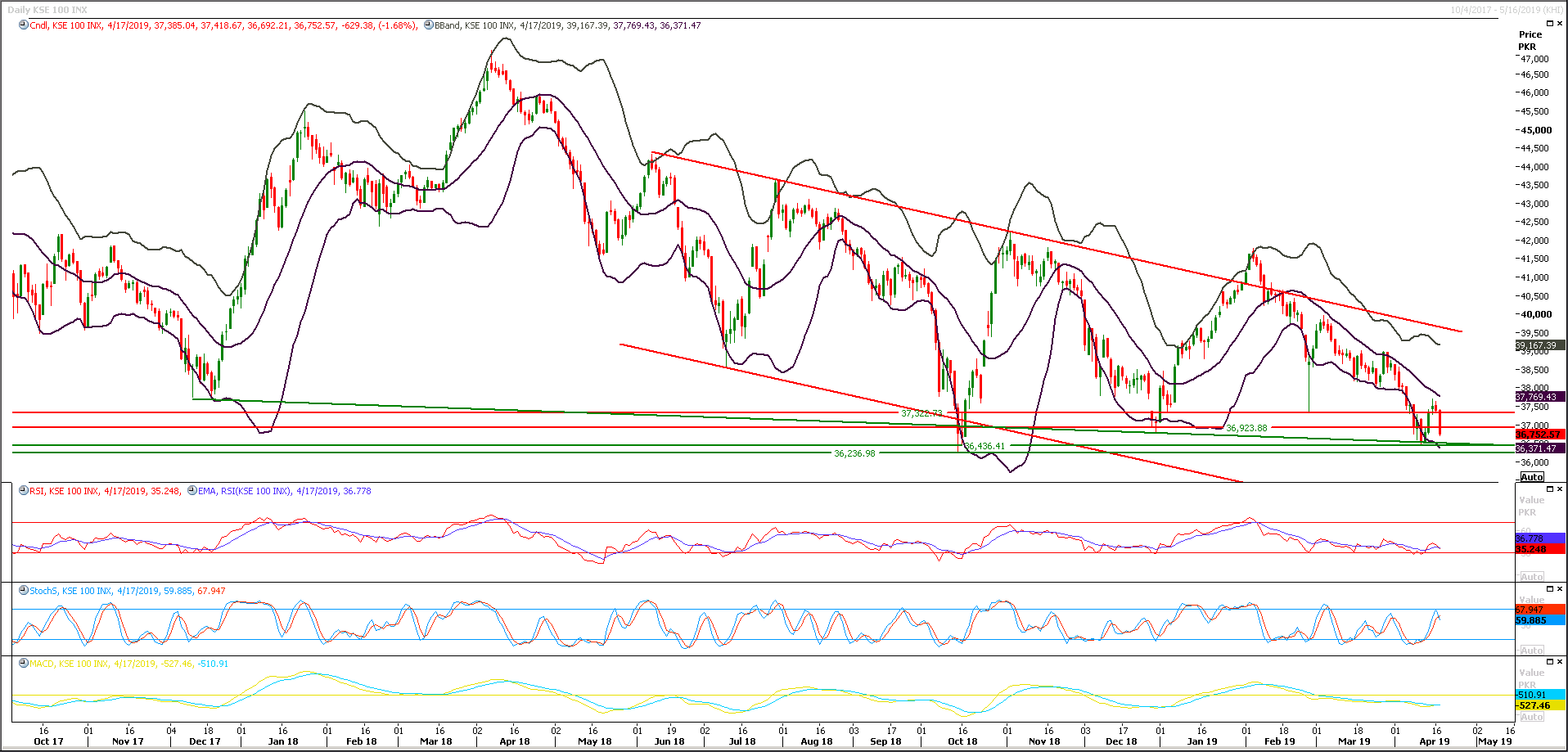Click the MACD indicator clock icon
The width and height of the screenshot is (1568, 752).
pyautogui.click(x=21, y=664)
